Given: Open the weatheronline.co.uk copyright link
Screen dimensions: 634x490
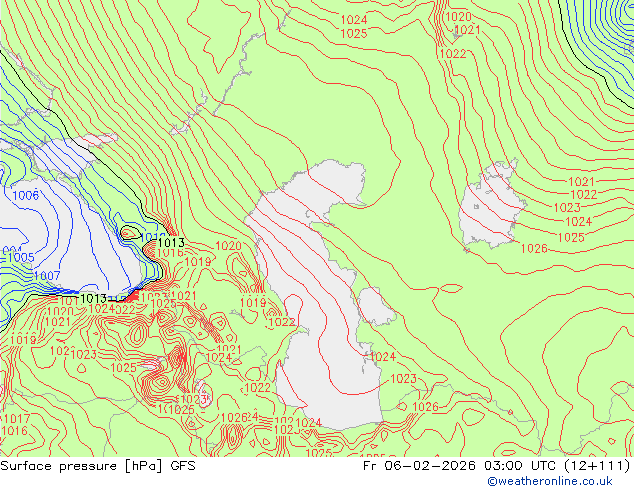Looking at the screenshot, I should 550,481.
